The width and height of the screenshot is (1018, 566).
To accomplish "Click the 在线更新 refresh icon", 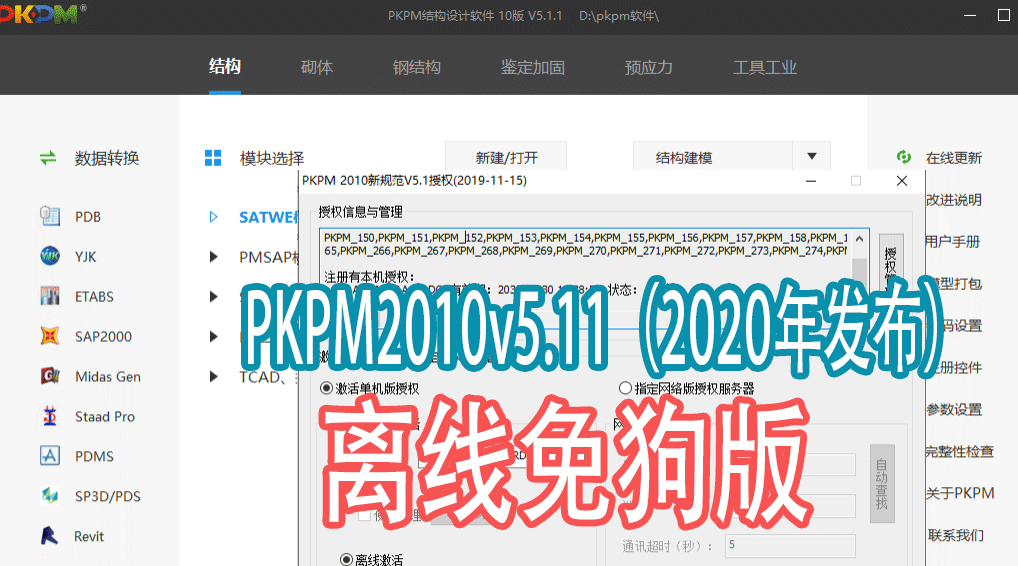I will point(904,157).
